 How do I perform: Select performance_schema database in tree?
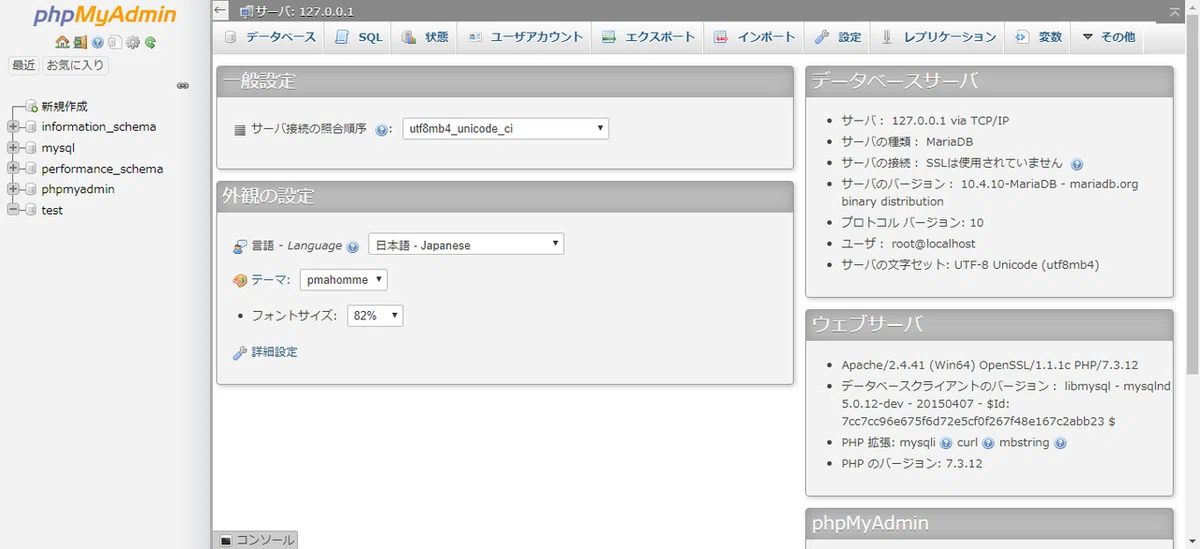click(102, 169)
